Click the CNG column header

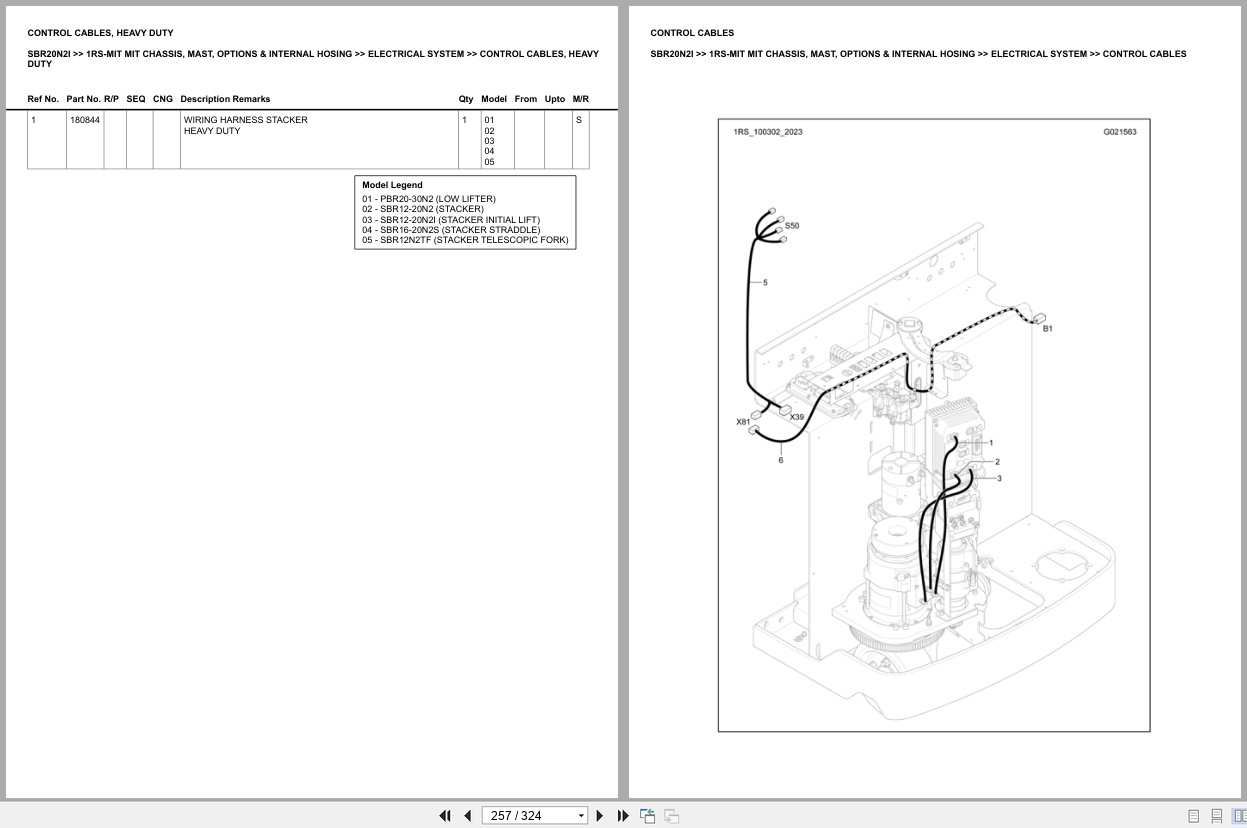163,99
